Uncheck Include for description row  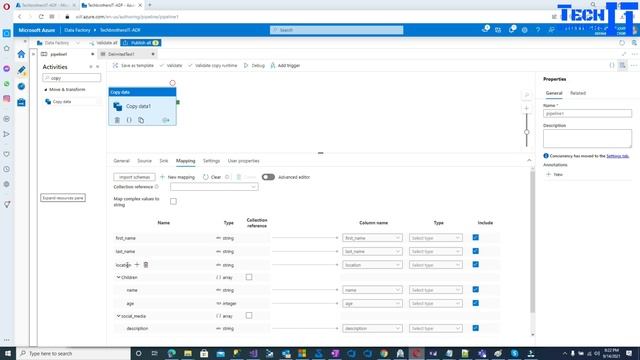[x=476, y=328]
